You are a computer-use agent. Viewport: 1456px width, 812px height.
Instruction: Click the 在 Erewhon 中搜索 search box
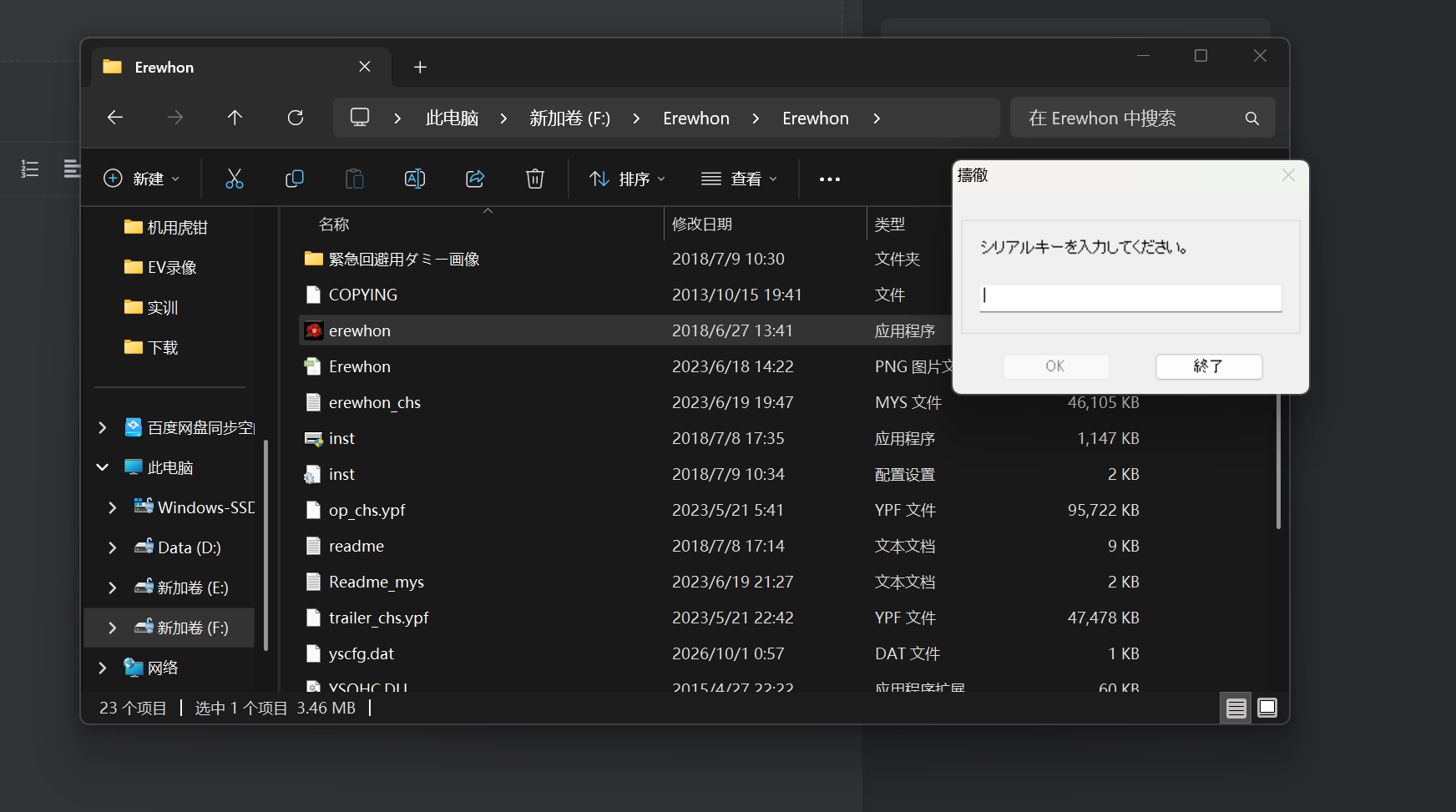point(1143,118)
